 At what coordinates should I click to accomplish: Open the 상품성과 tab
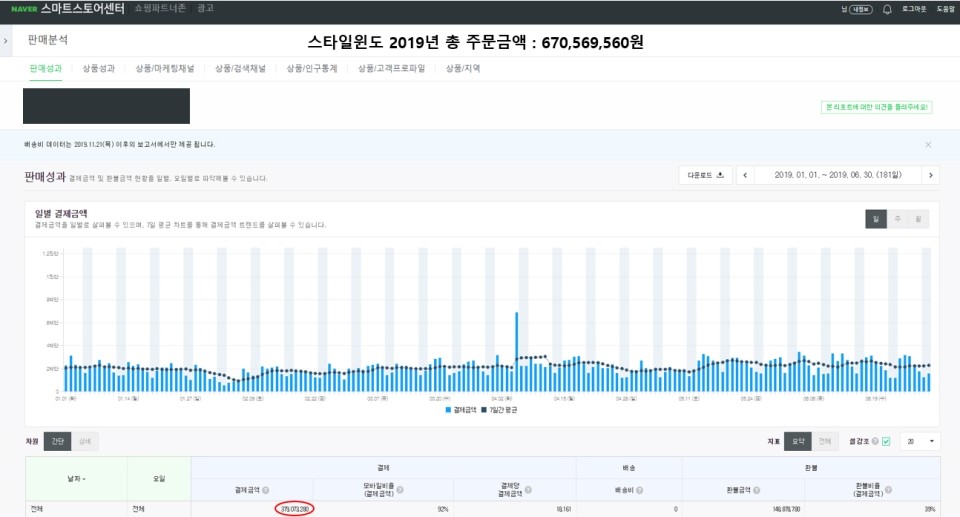coord(99,69)
